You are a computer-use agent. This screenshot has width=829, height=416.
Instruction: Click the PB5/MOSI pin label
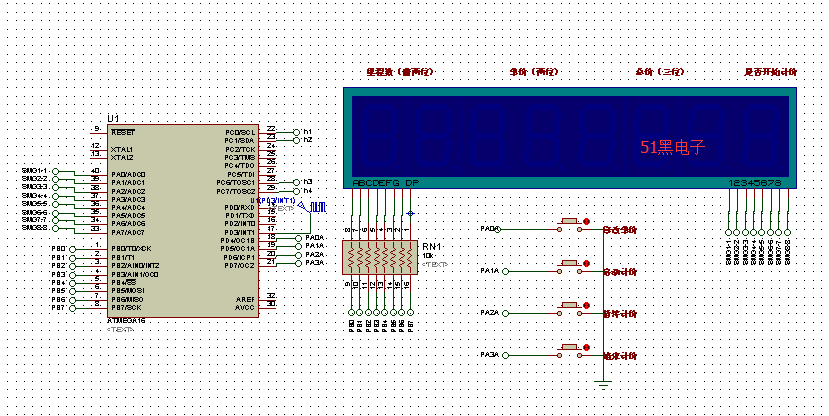[127, 291]
